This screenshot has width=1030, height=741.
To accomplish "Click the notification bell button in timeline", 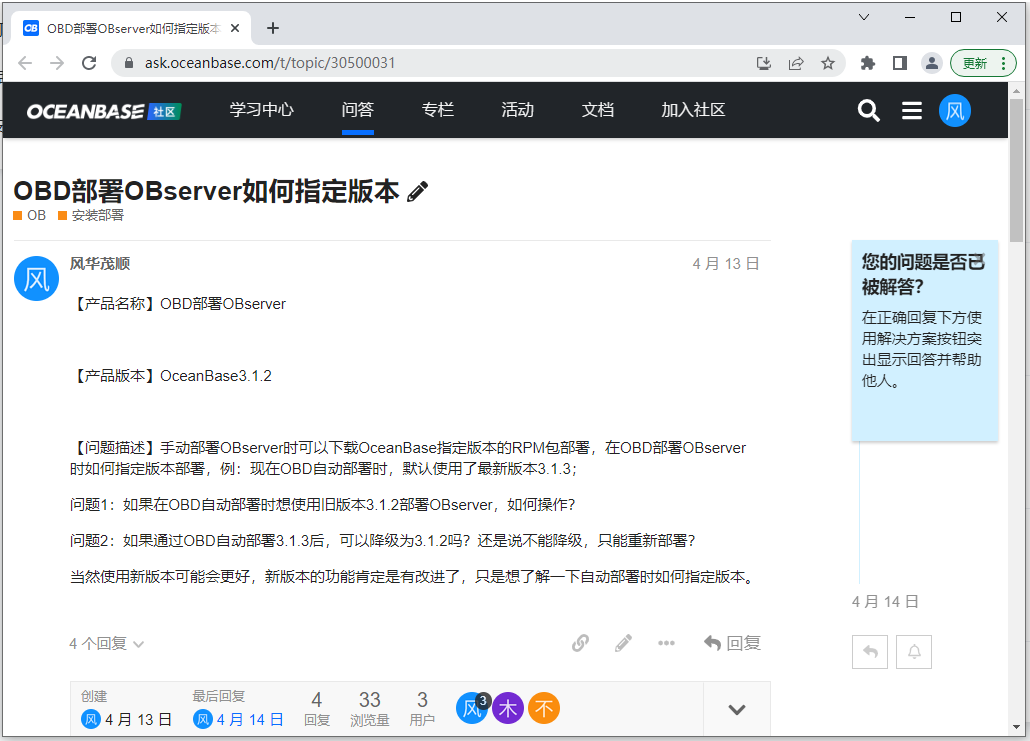I will tap(914, 652).
